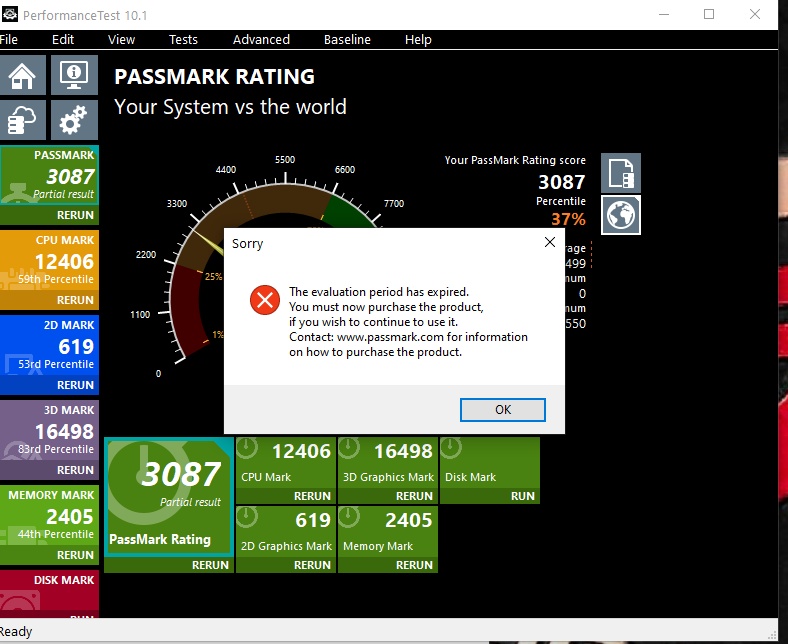The image size is (788, 644).
Task: Click the save results document icon
Action: coord(621,173)
